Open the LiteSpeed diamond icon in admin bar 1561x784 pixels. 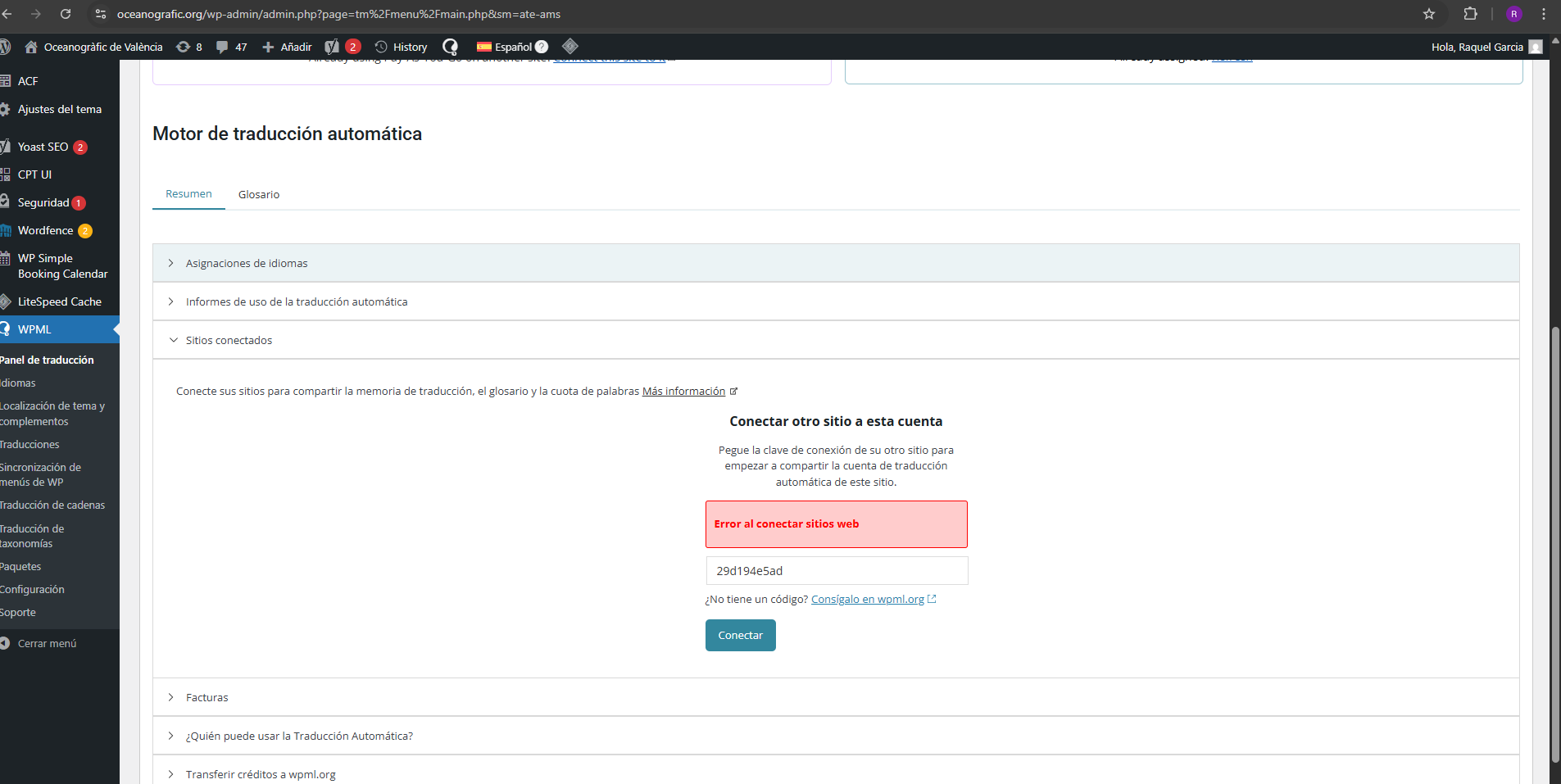pyautogui.click(x=570, y=46)
